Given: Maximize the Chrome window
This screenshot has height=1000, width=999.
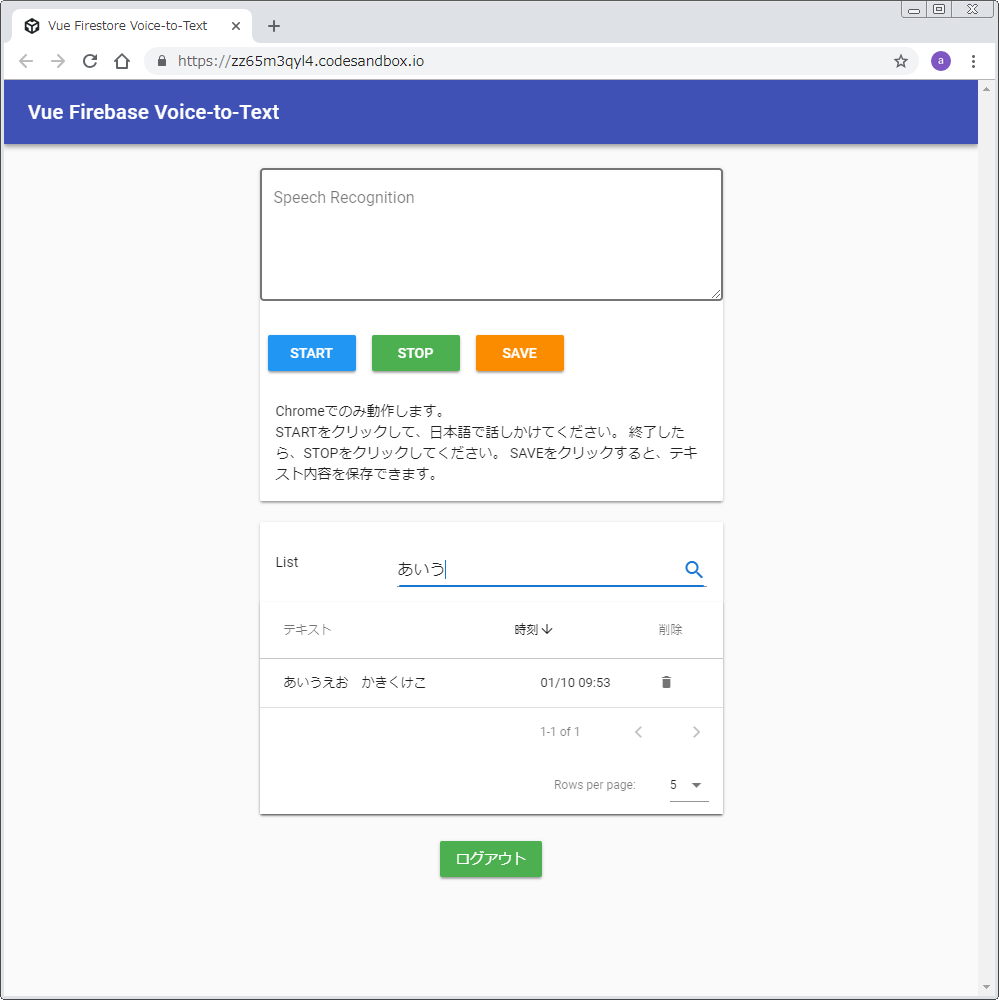Looking at the screenshot, I should (939, 10).
